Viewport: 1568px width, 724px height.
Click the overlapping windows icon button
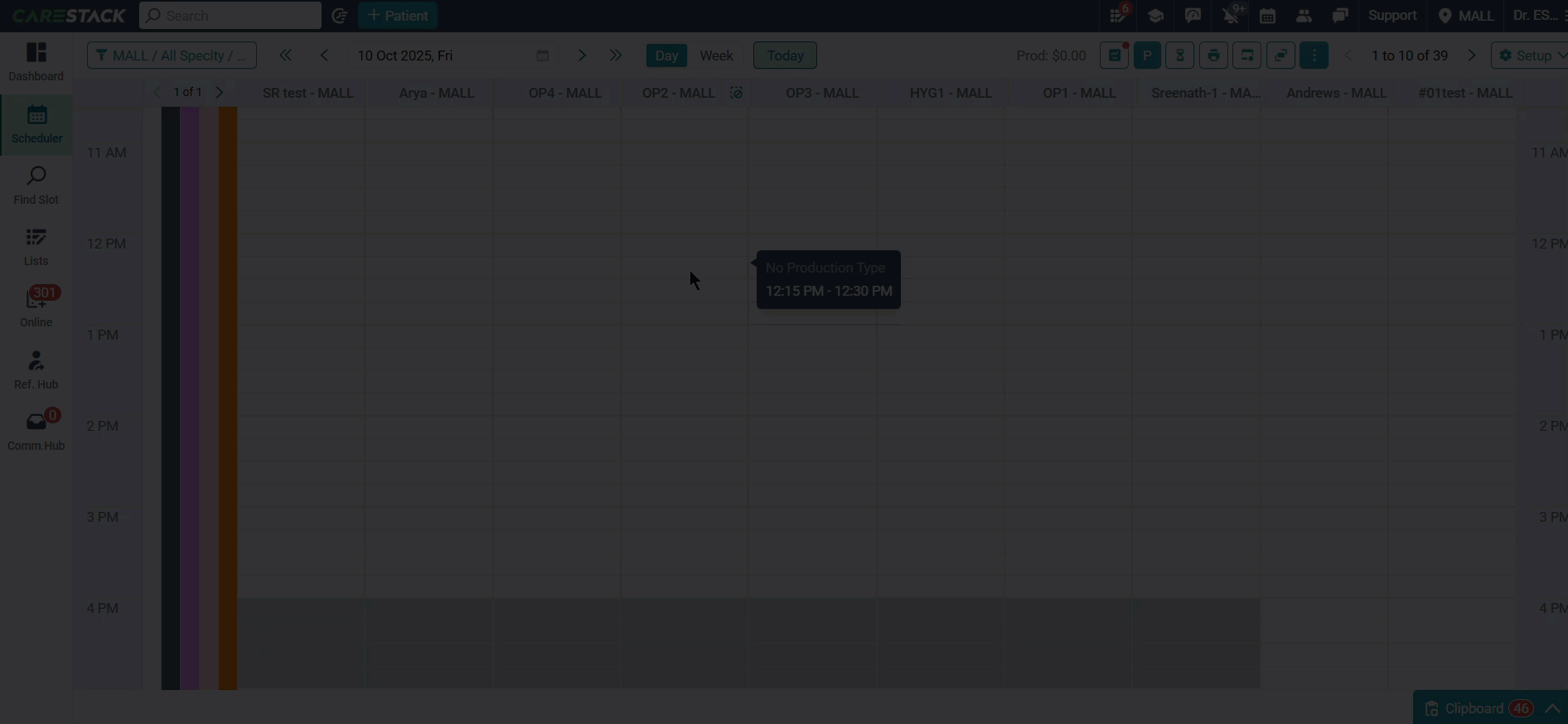[1280, 56]
